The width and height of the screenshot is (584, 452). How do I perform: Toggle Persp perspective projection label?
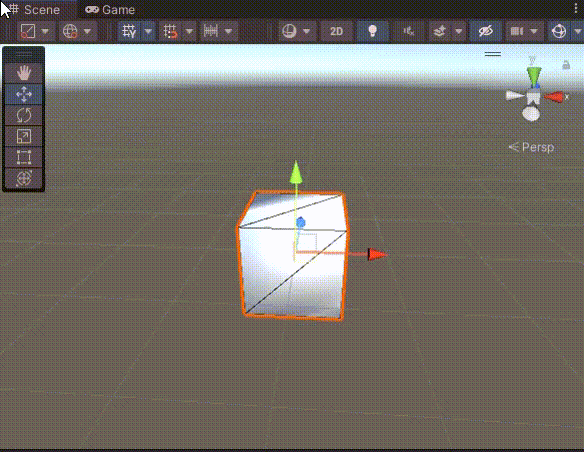click(531, 147)
